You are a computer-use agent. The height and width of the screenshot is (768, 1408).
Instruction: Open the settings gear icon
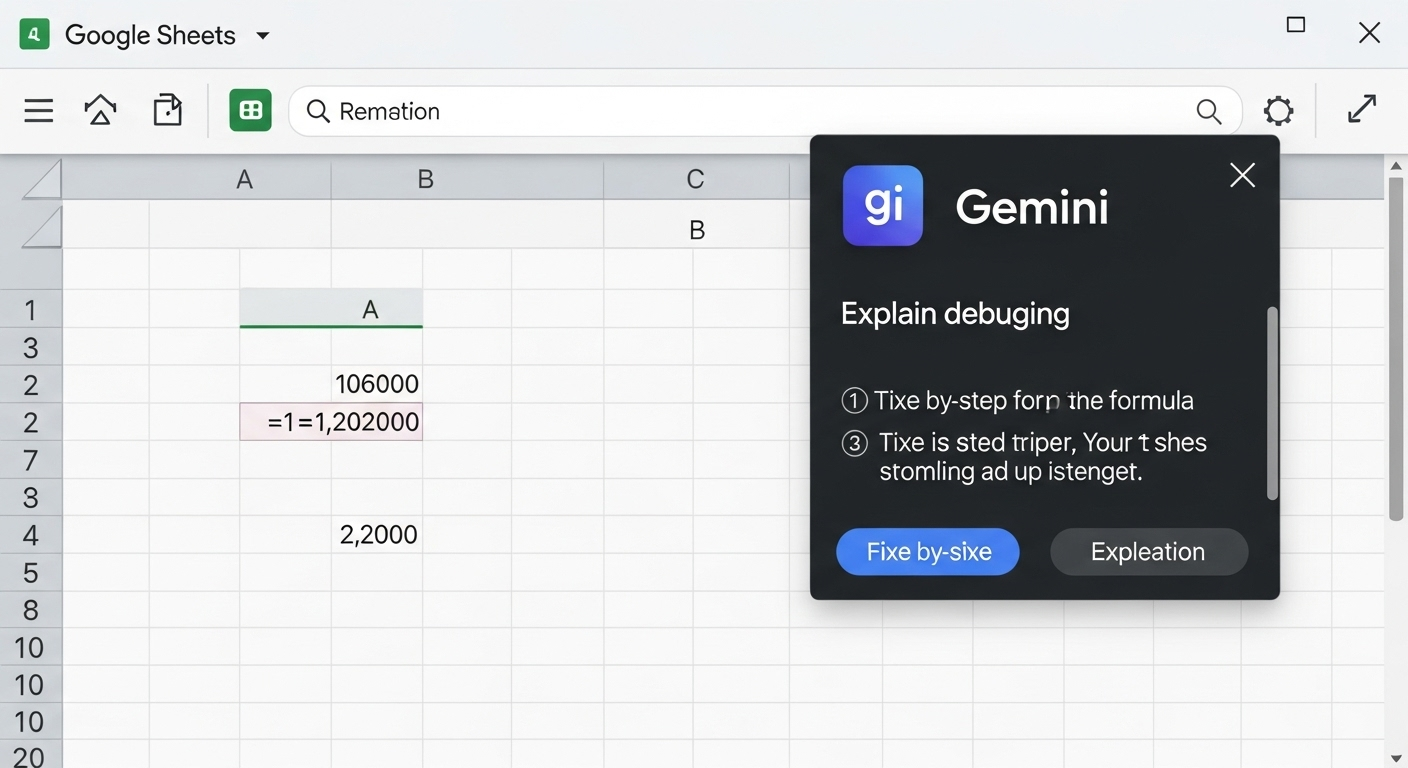pos(1278,111)
